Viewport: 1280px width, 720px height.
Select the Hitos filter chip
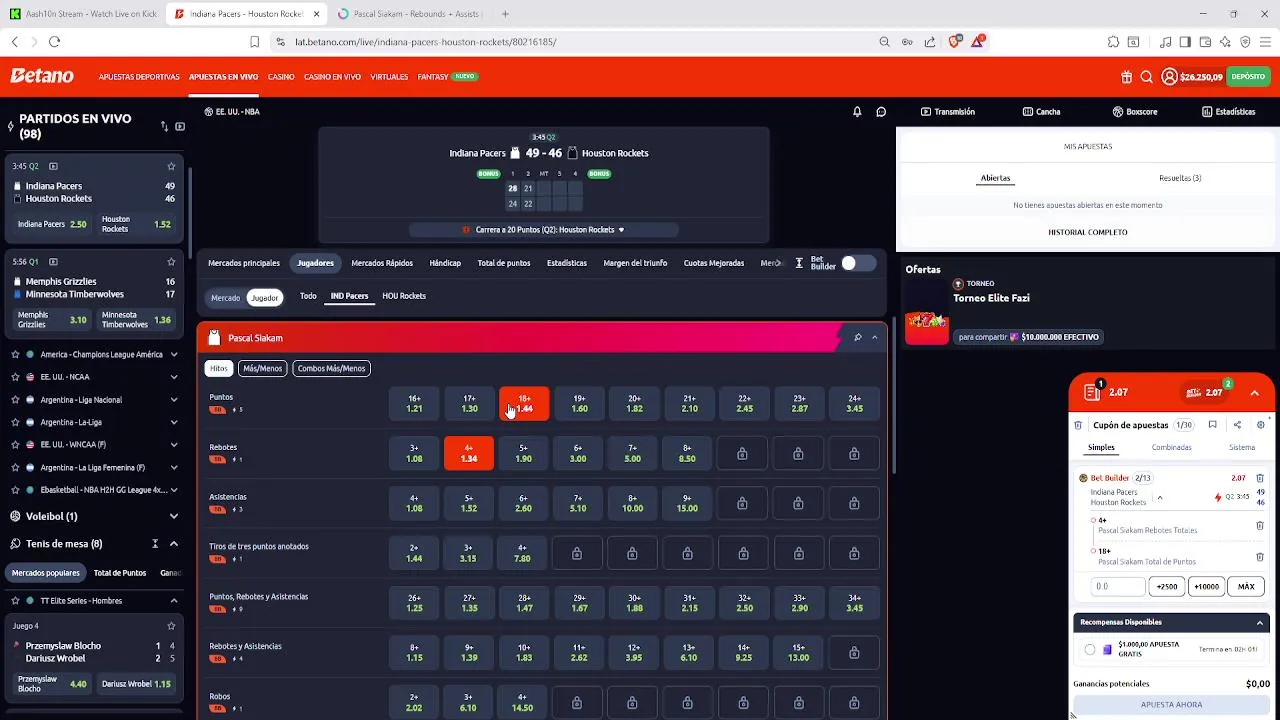pos(219,368)
